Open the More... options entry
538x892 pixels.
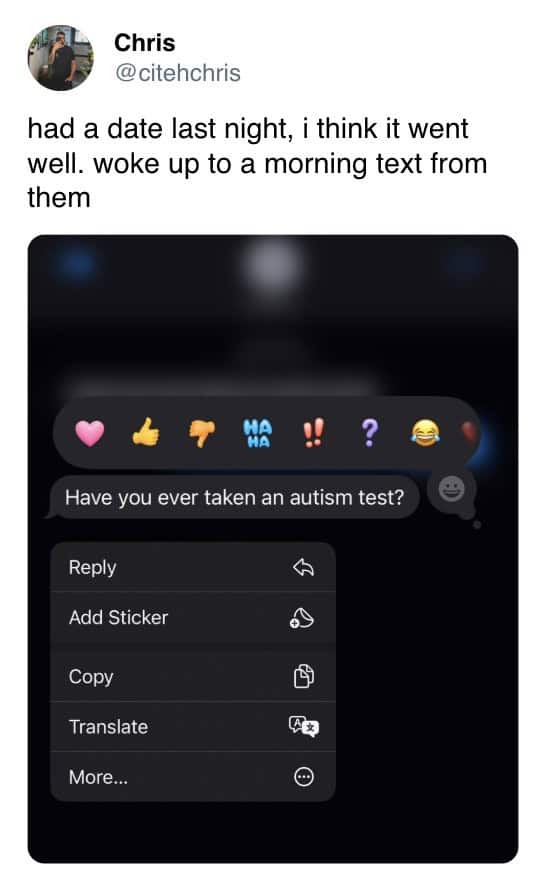[x=193, y=777]
